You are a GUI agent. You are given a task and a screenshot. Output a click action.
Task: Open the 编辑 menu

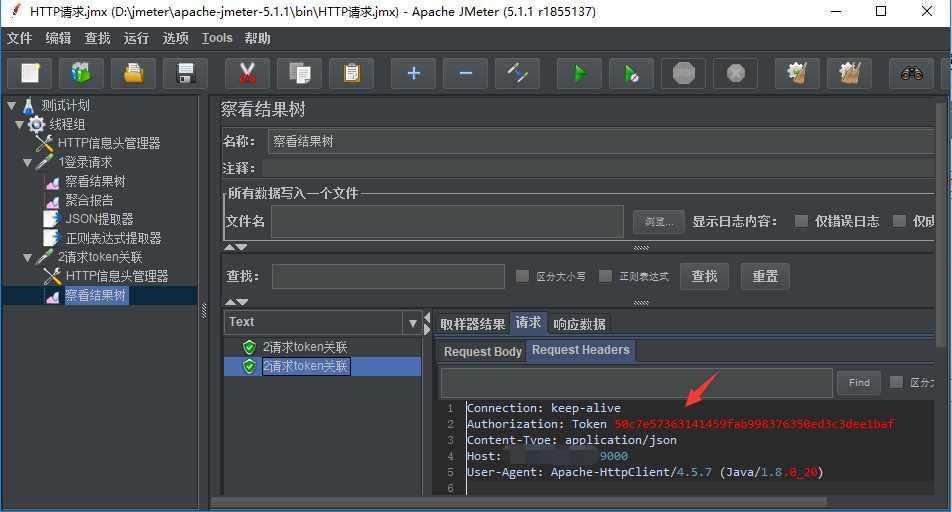[58, 38]
